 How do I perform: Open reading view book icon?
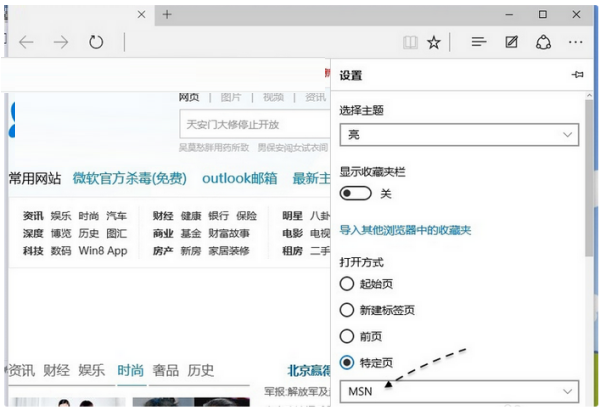(x=409, y=43)
